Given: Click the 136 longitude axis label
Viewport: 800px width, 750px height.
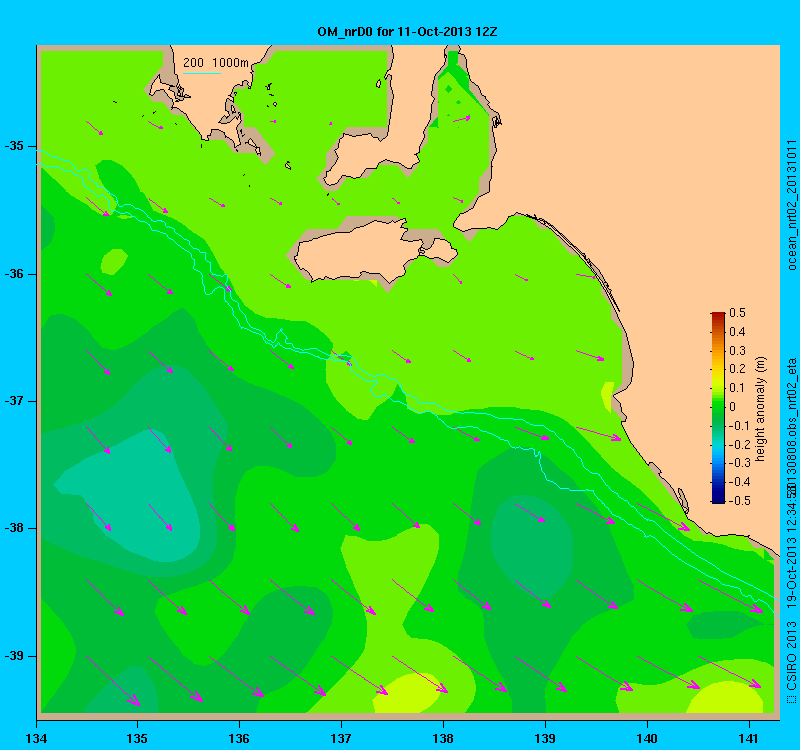Looking at the screenshot, I should 239,738.
